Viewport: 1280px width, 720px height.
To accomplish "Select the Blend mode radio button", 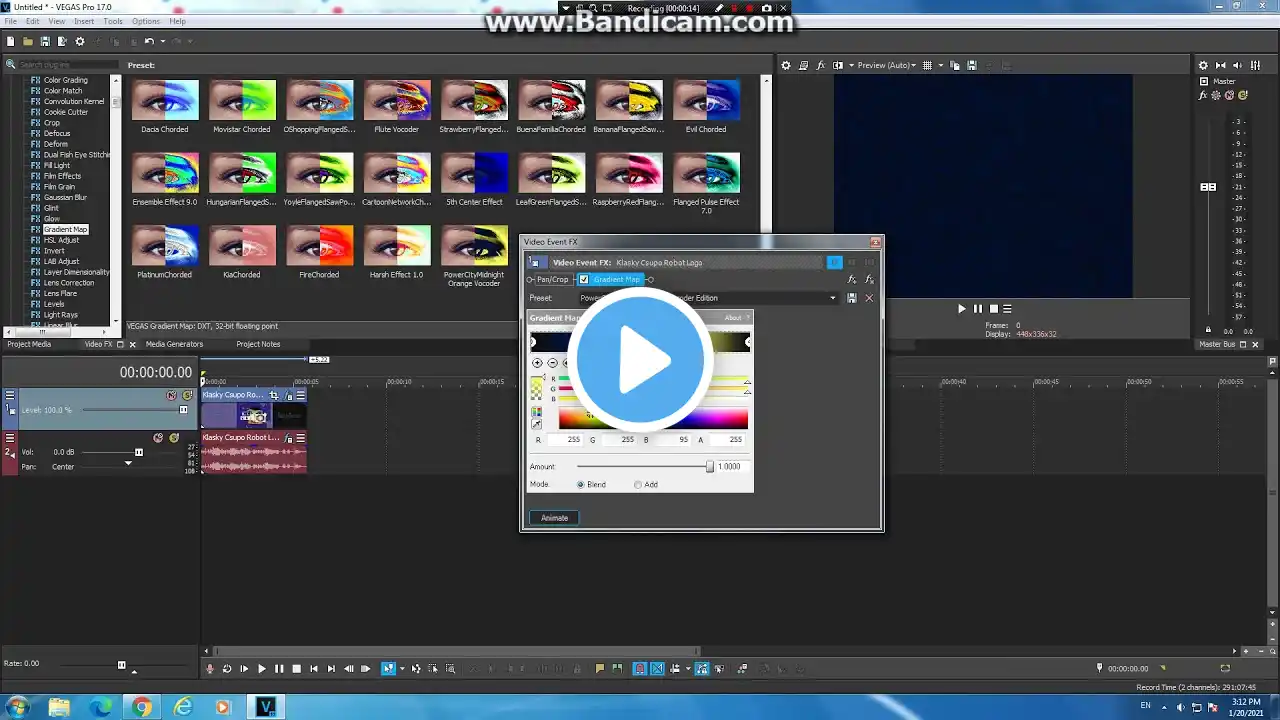I will pyautogui.click(x=581, y=485).
